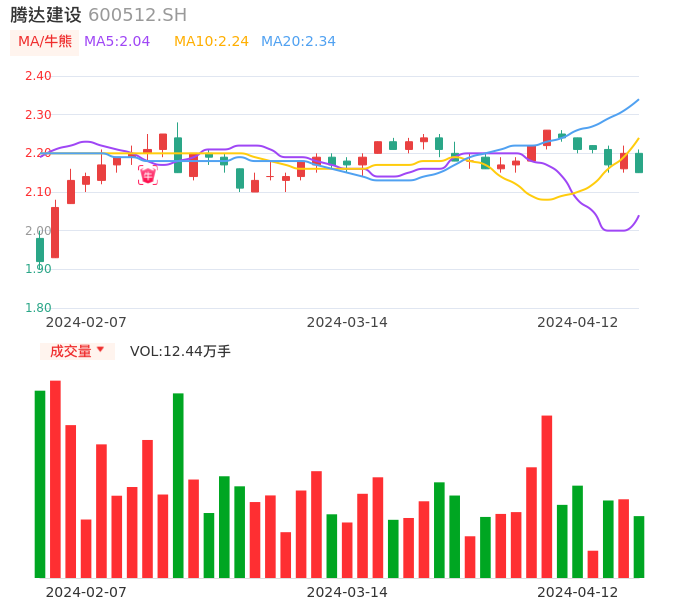
Task: Click the 2.40 price axis label
Action: tap(38, 76)
